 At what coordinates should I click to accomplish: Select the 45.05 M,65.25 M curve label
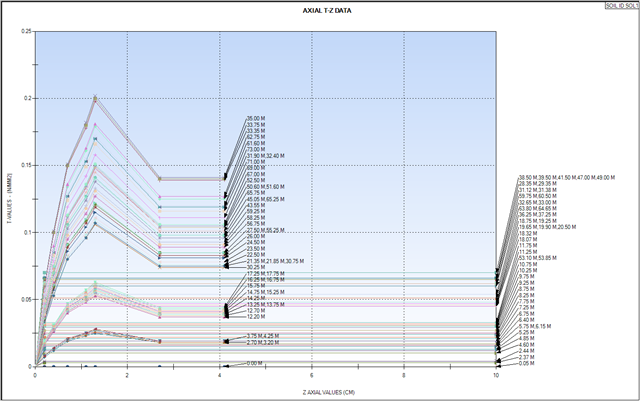pos(266,199)
